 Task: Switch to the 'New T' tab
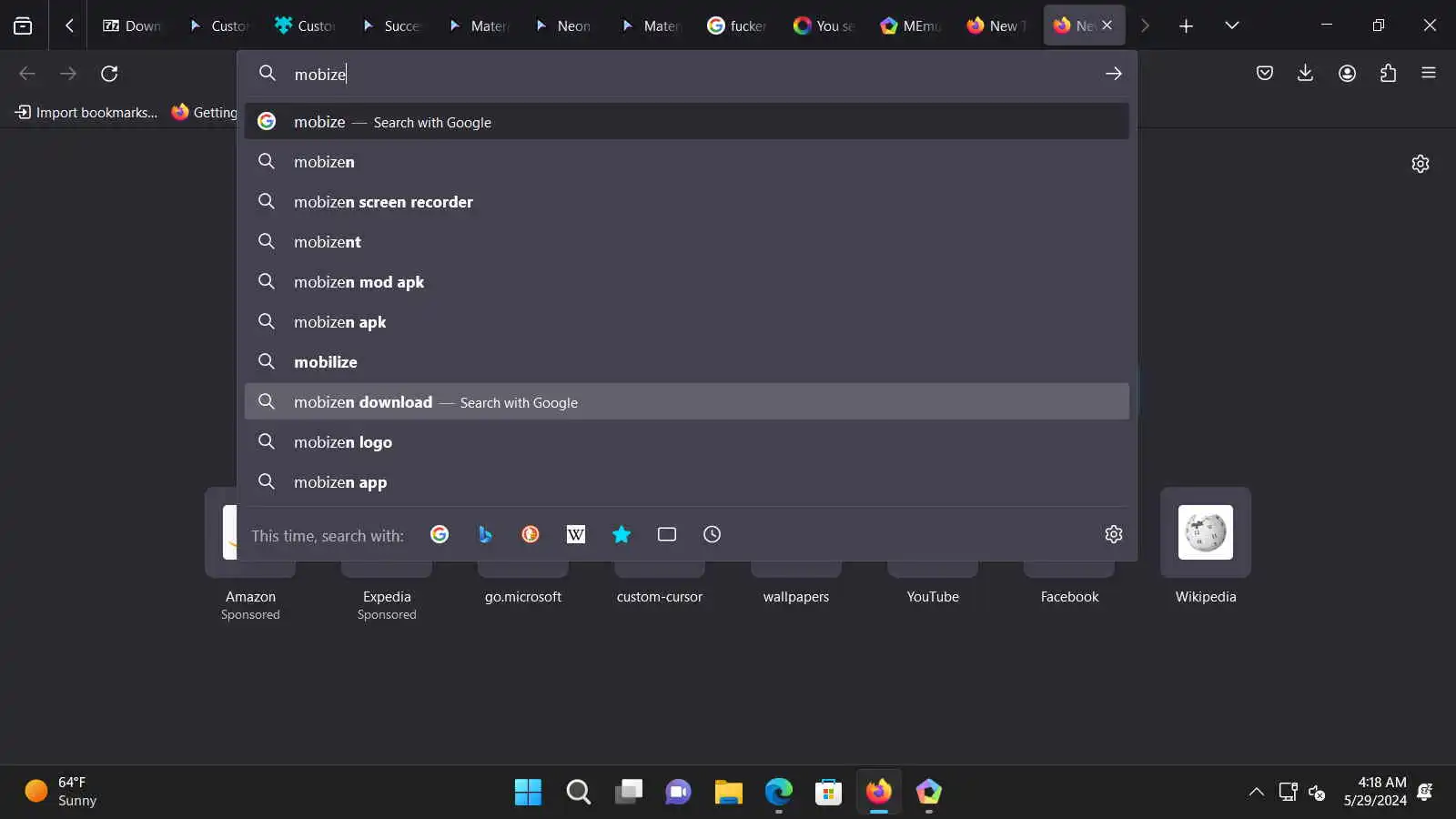point(997,25)
